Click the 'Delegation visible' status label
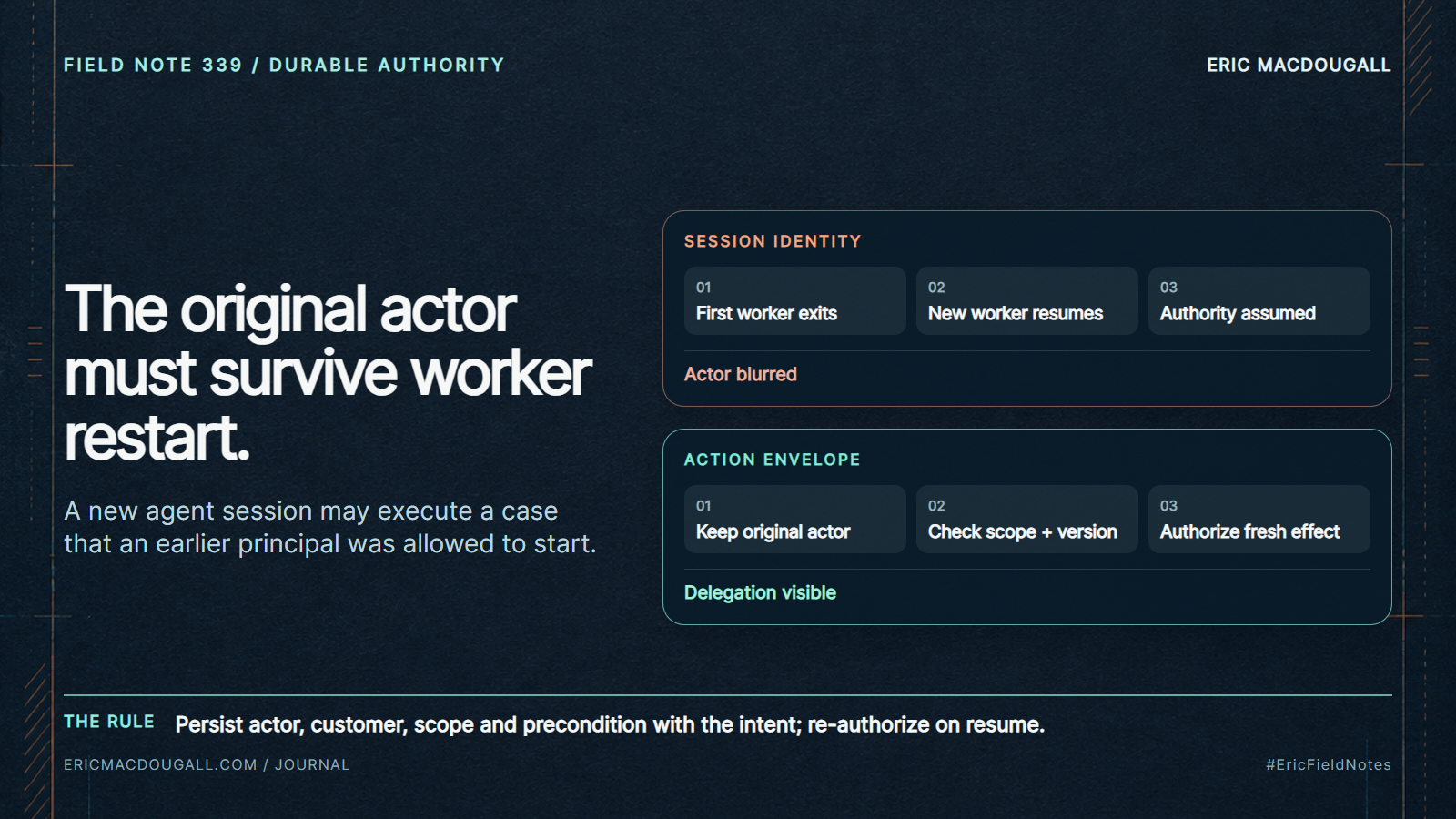This screenshot has height=819, width=1456. 760,592
